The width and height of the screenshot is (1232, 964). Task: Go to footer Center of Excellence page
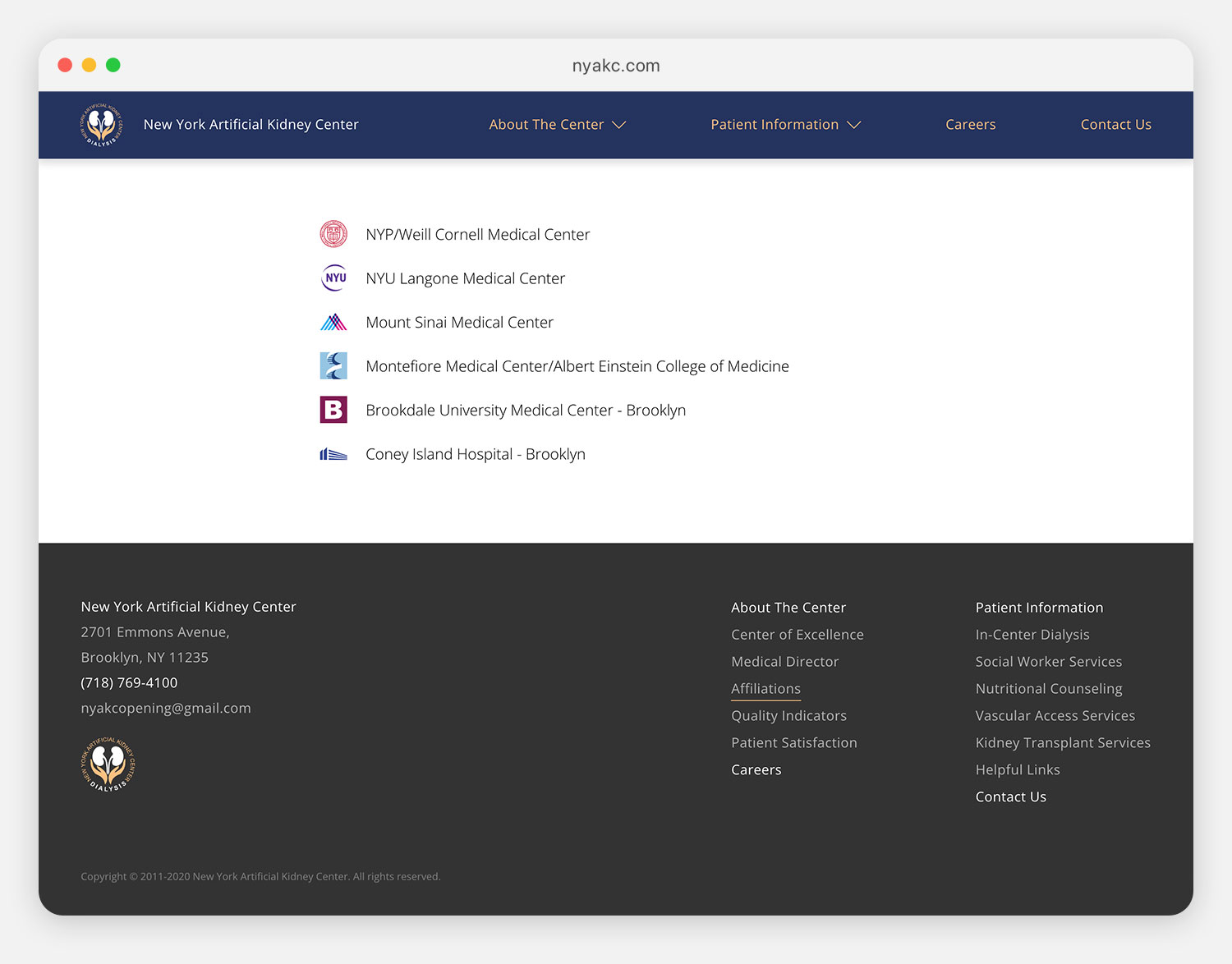tap(797, 635)
